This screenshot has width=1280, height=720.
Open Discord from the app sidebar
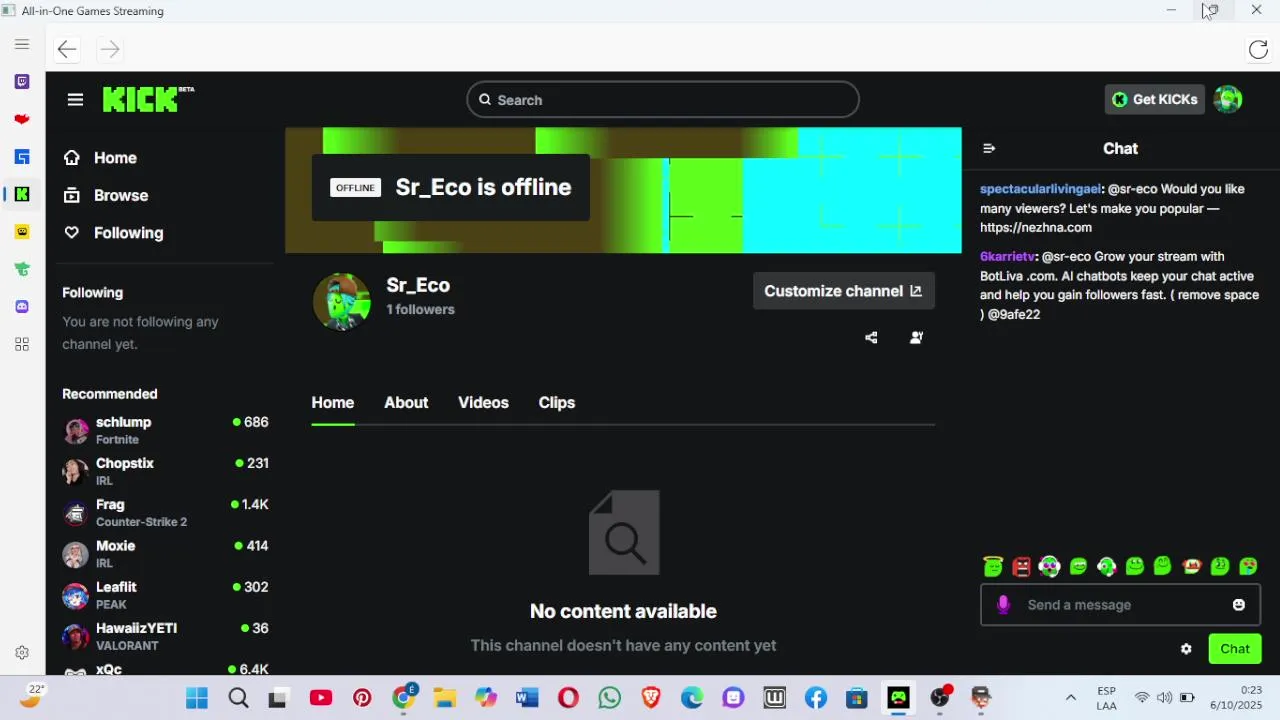coord(22,306)
